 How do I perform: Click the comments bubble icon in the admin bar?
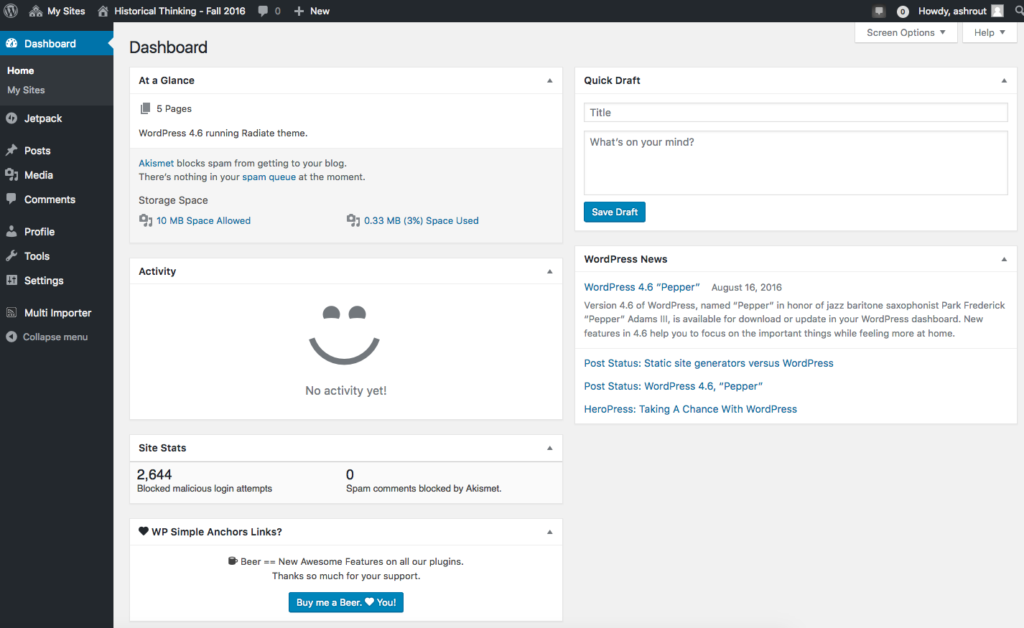point(263,11)
